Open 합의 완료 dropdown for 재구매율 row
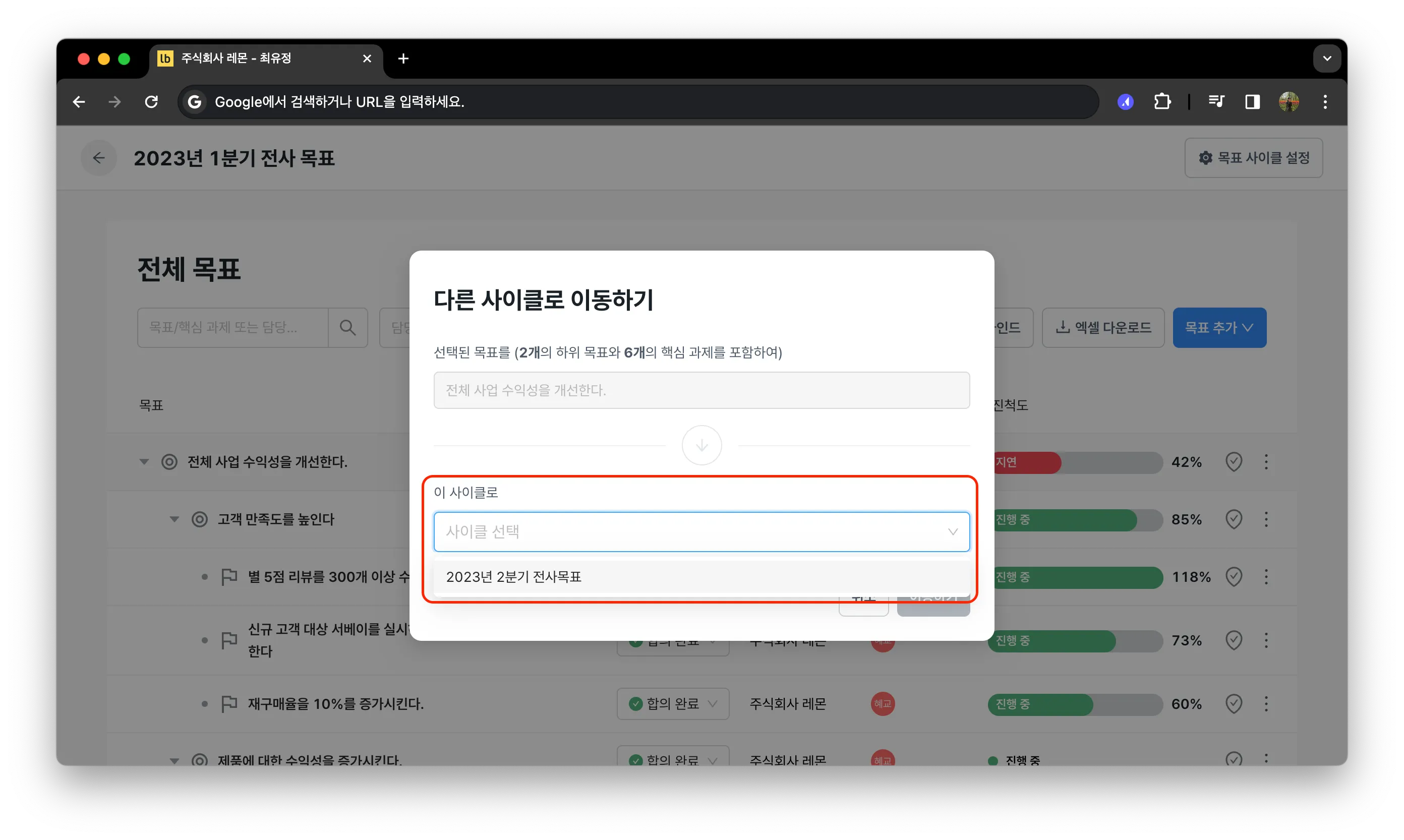The width and height of the screenshot is (1404, 840). pos(673,703)
